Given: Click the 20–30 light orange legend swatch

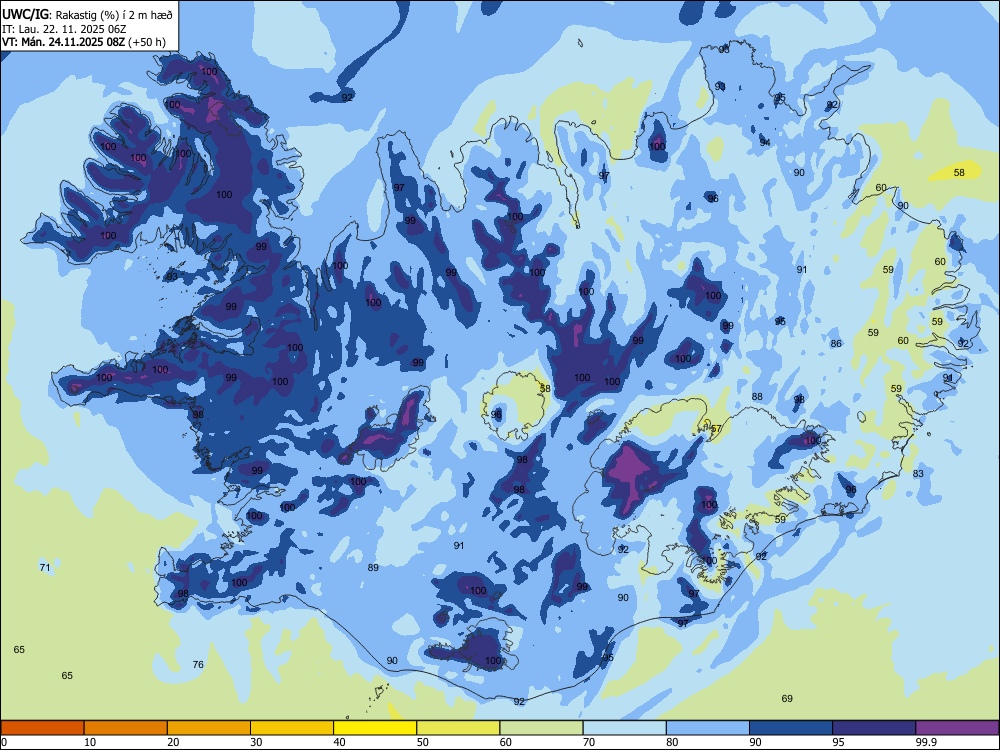Looking at the screenshot, I should (209, 728).
